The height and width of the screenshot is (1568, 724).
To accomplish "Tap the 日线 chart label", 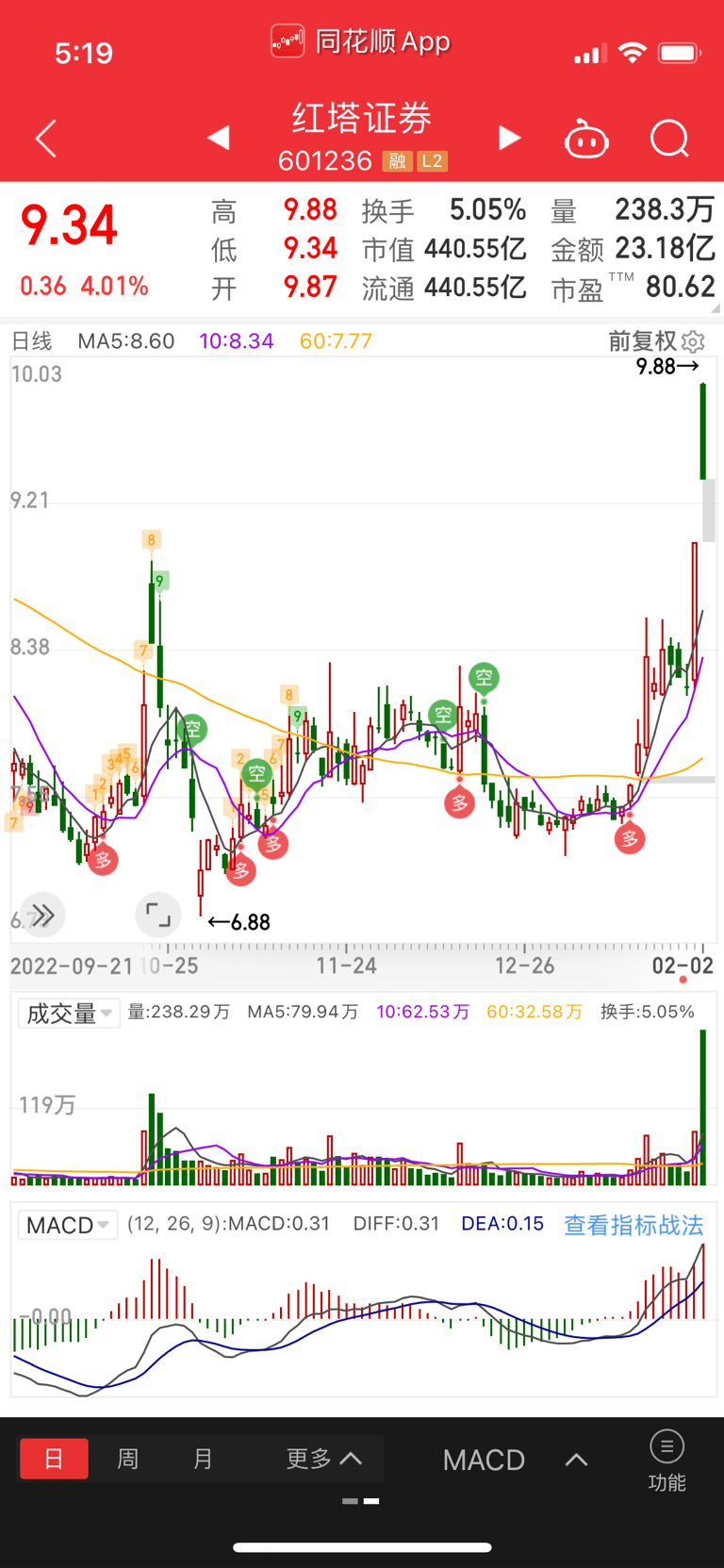I will pos(32,341).
